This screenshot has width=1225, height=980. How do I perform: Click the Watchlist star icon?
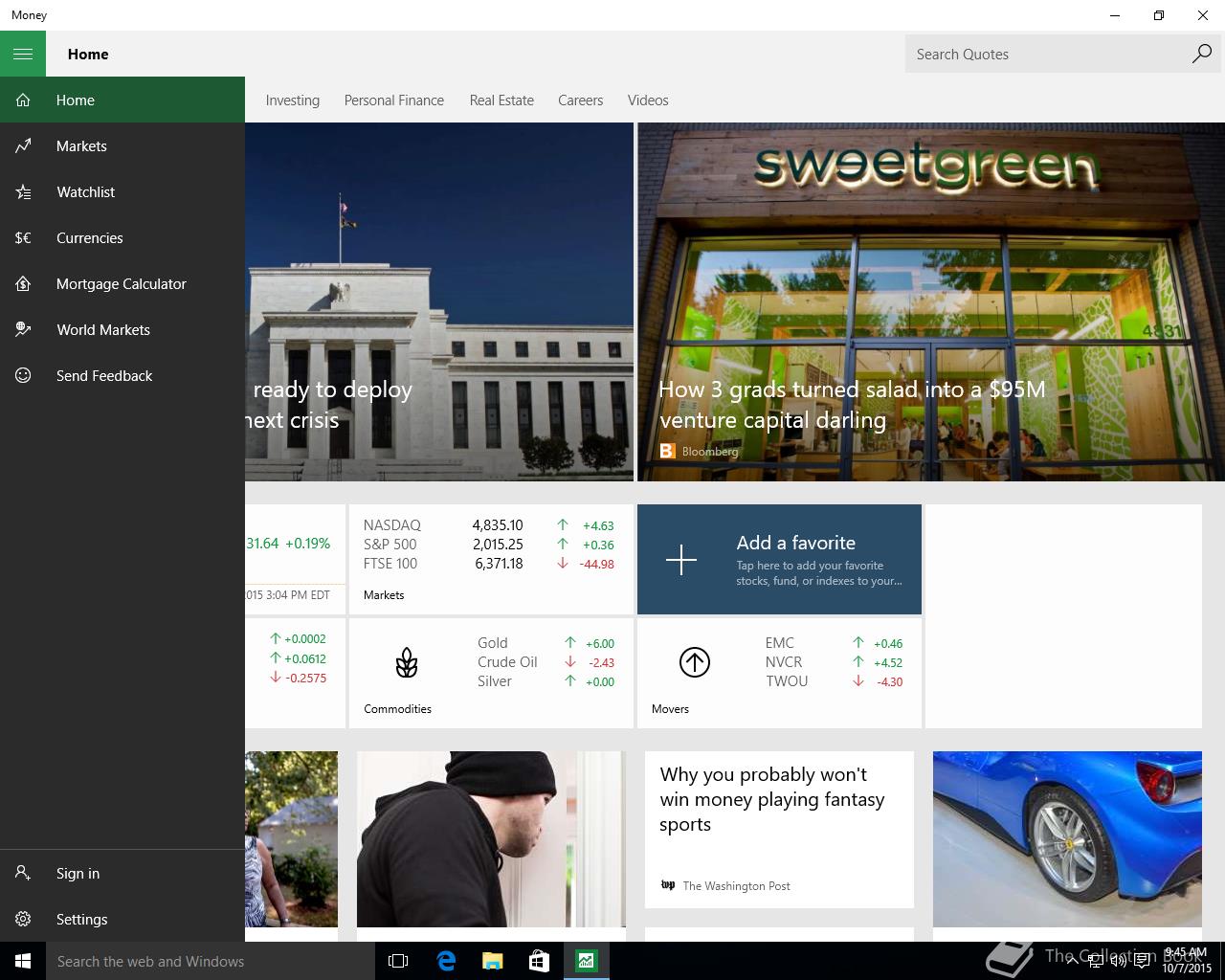click(23, 191)
